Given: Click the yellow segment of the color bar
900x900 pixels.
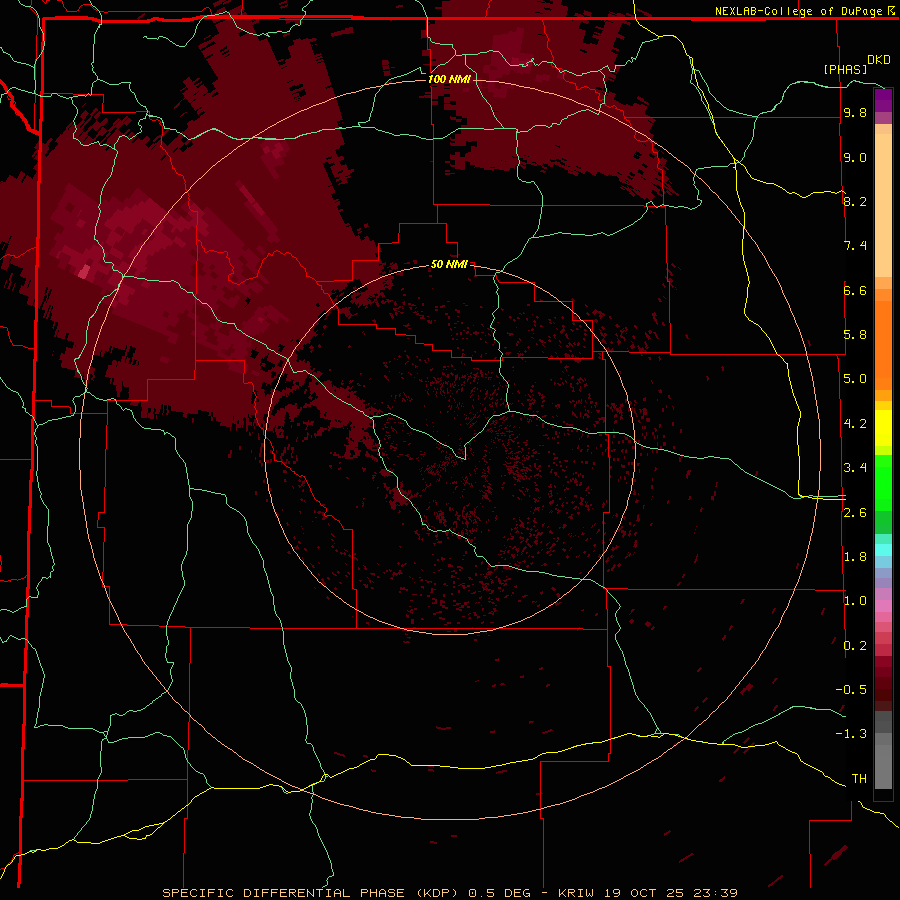Looking at the screenshot, I should (x=883, y=428).
